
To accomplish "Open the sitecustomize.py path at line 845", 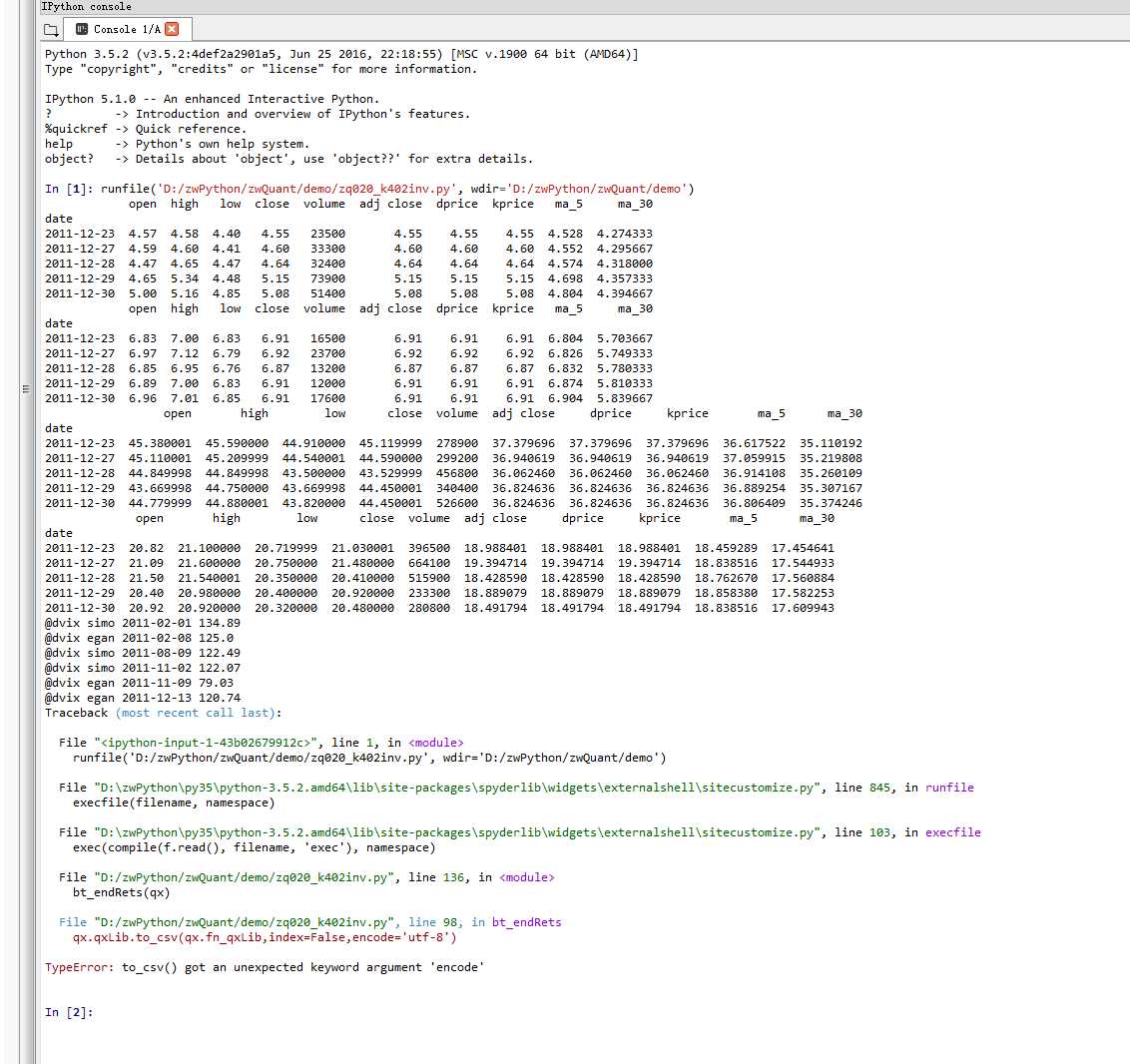I will pyautogui.click(x=458, y=788).
